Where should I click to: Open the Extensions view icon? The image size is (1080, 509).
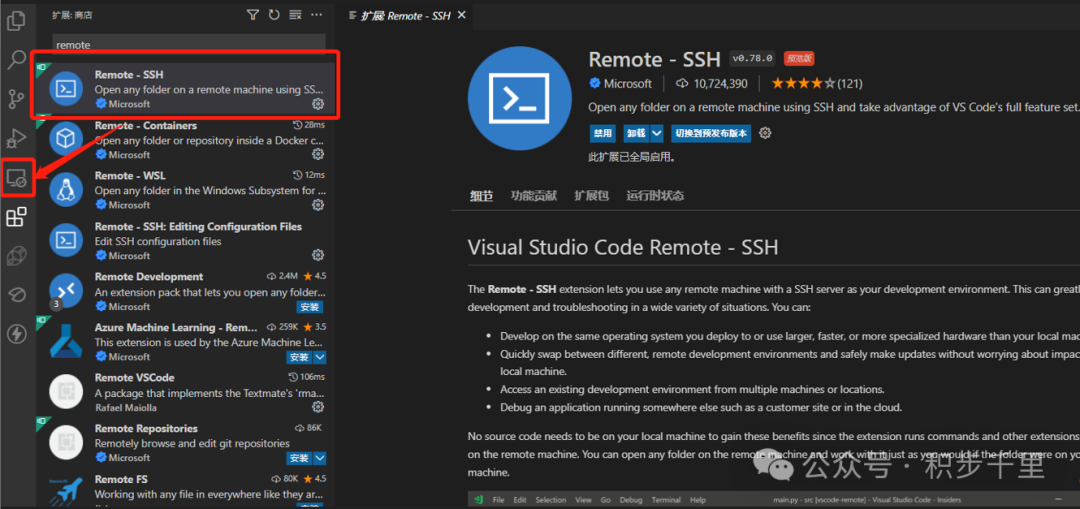click(16, 218)
